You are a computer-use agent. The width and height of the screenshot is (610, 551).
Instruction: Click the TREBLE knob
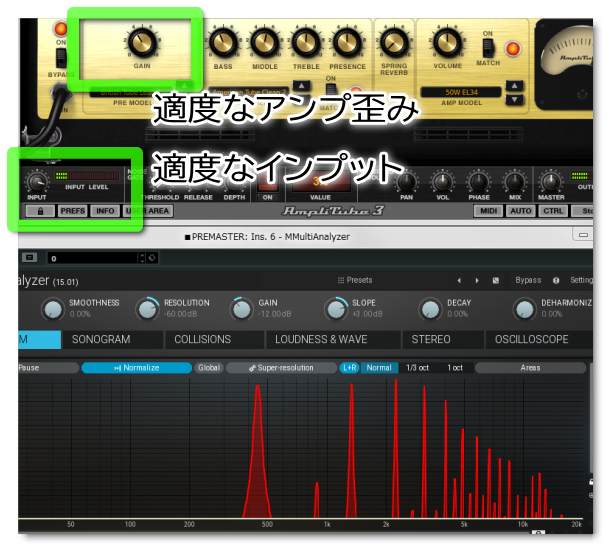[x=306, y=42]
